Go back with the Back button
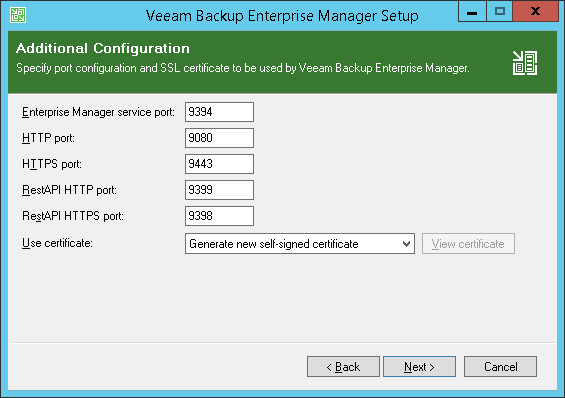 (343, 367)
